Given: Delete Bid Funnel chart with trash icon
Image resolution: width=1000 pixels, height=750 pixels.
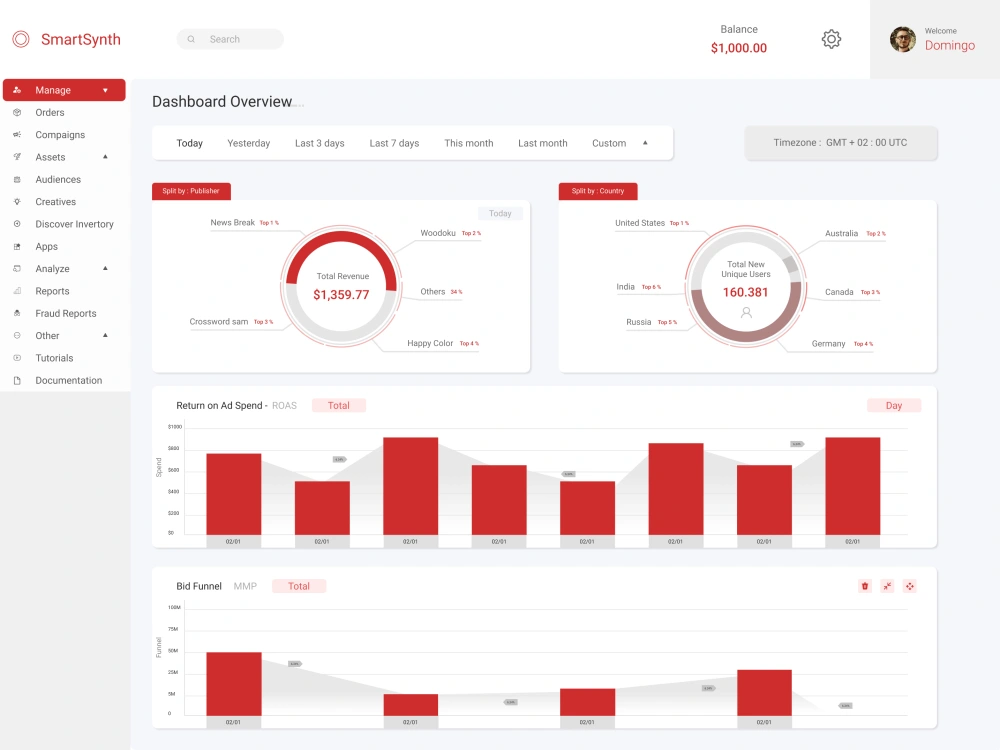Looking at the screenshot, I should (865, 586).
